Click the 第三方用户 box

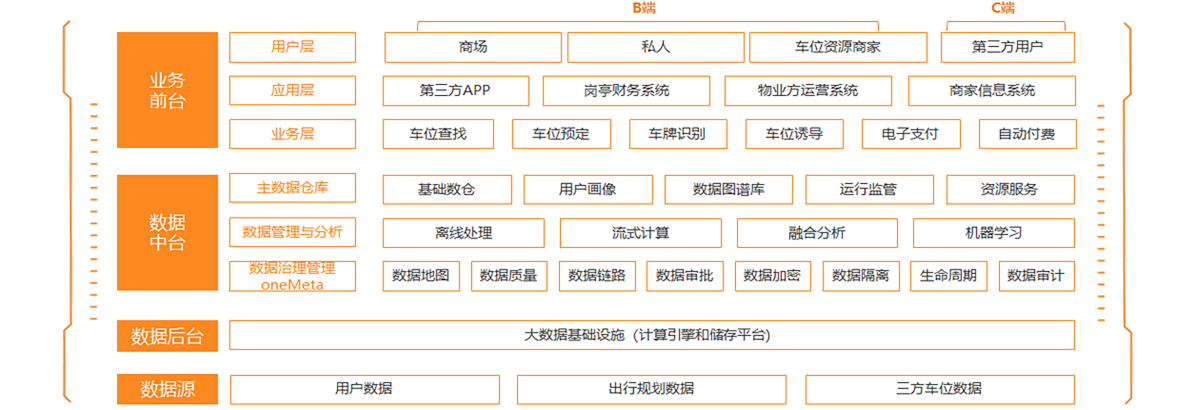point(1008,47)
